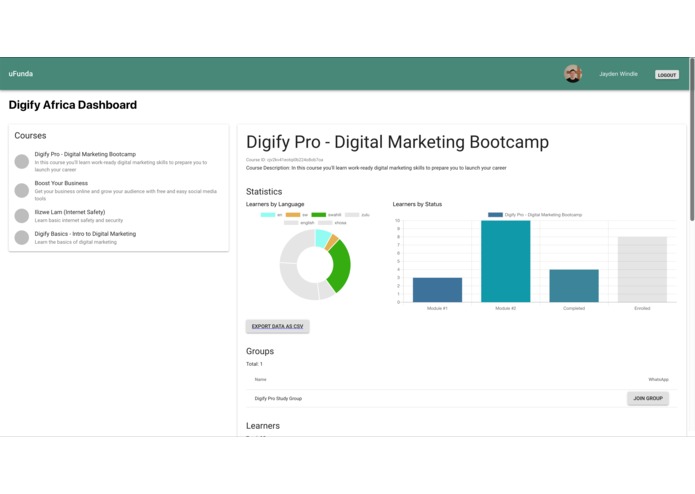Click the Name column header
The width and height of the screenshot is (695, 494).
[261, 380]
